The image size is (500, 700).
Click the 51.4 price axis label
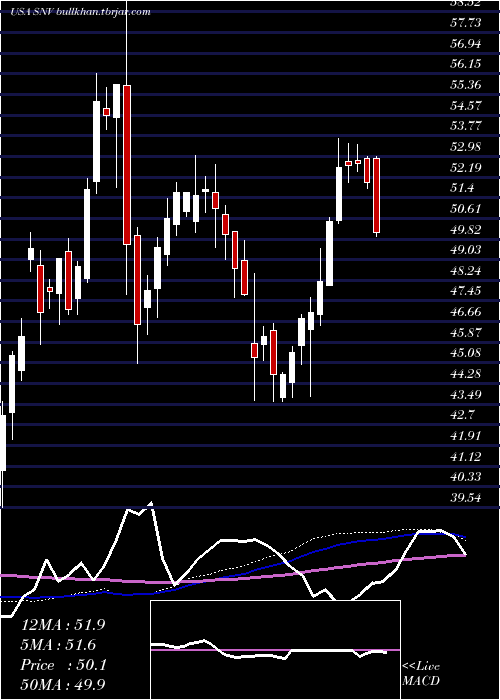[x=462, y=188]
